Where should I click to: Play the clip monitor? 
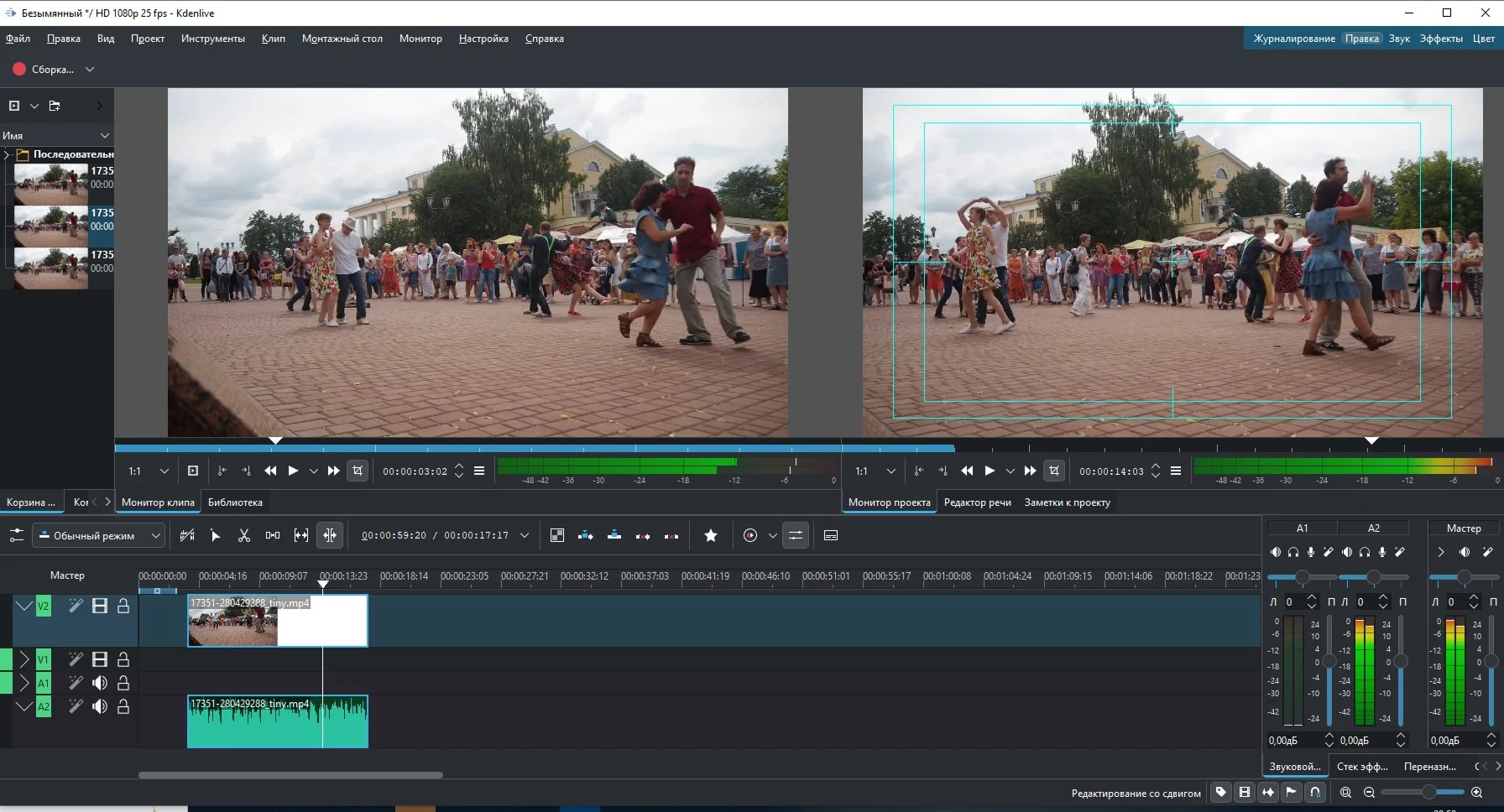tap(293, 471)
